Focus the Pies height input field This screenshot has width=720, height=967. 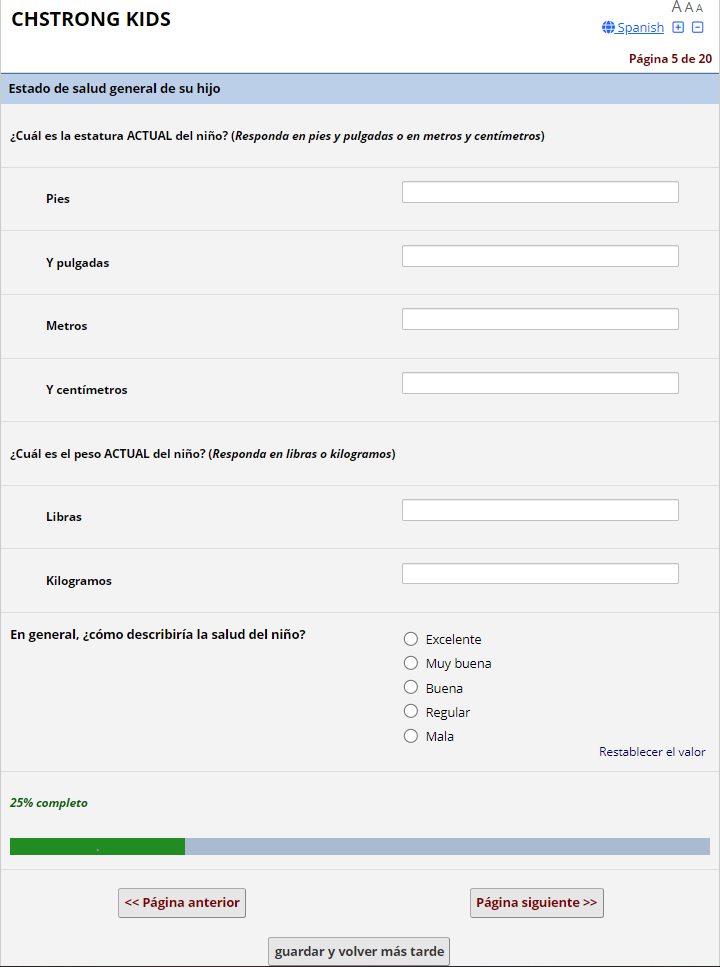point(540,192)
